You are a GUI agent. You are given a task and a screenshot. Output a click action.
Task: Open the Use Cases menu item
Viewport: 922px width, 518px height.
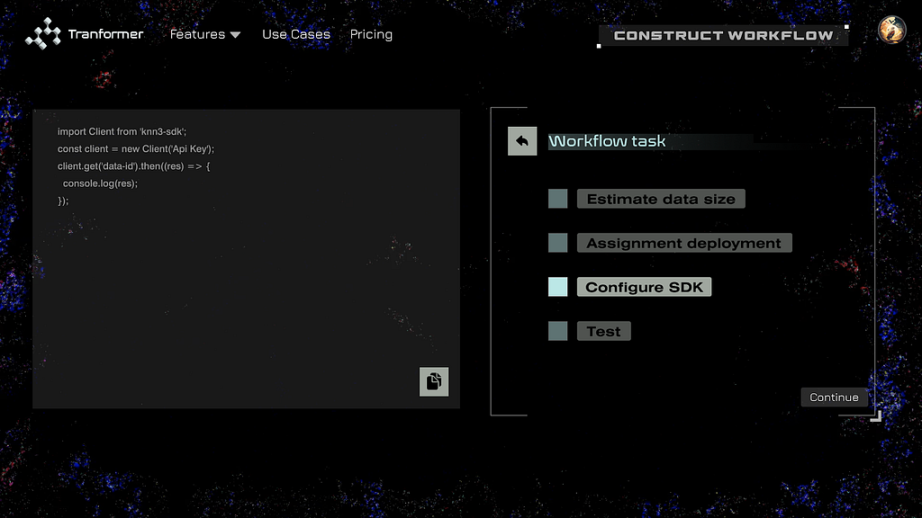point(296,34)
